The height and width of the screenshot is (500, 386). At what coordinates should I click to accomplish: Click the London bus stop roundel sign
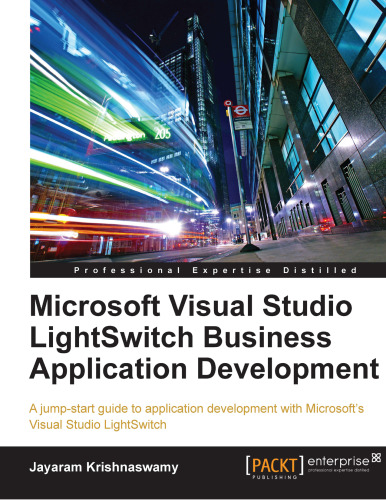241,111
